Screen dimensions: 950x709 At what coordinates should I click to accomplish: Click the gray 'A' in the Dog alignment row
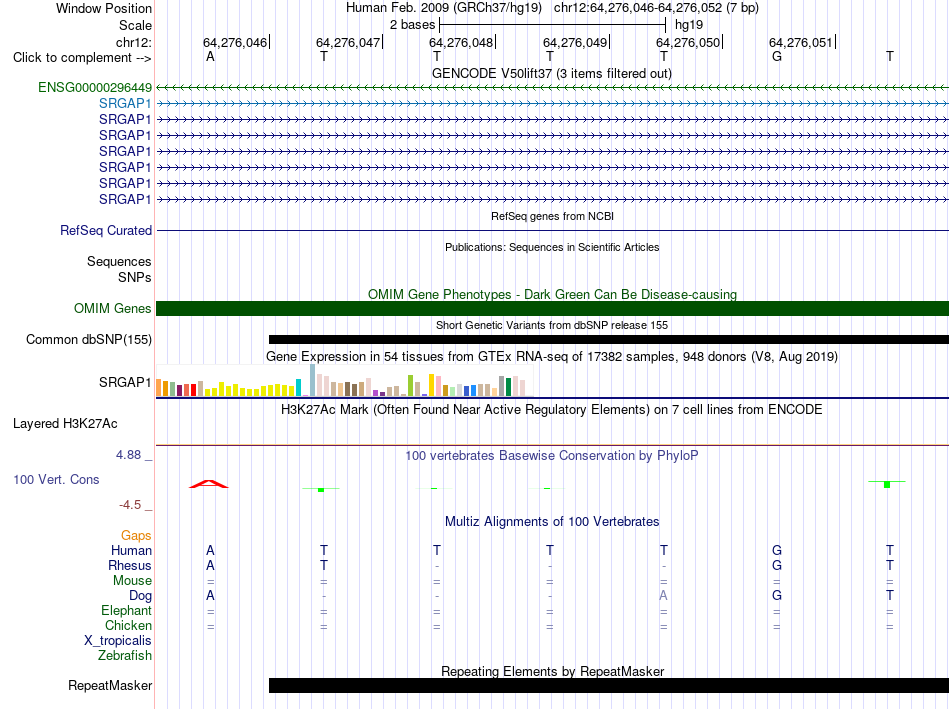(x=663, y=596)
